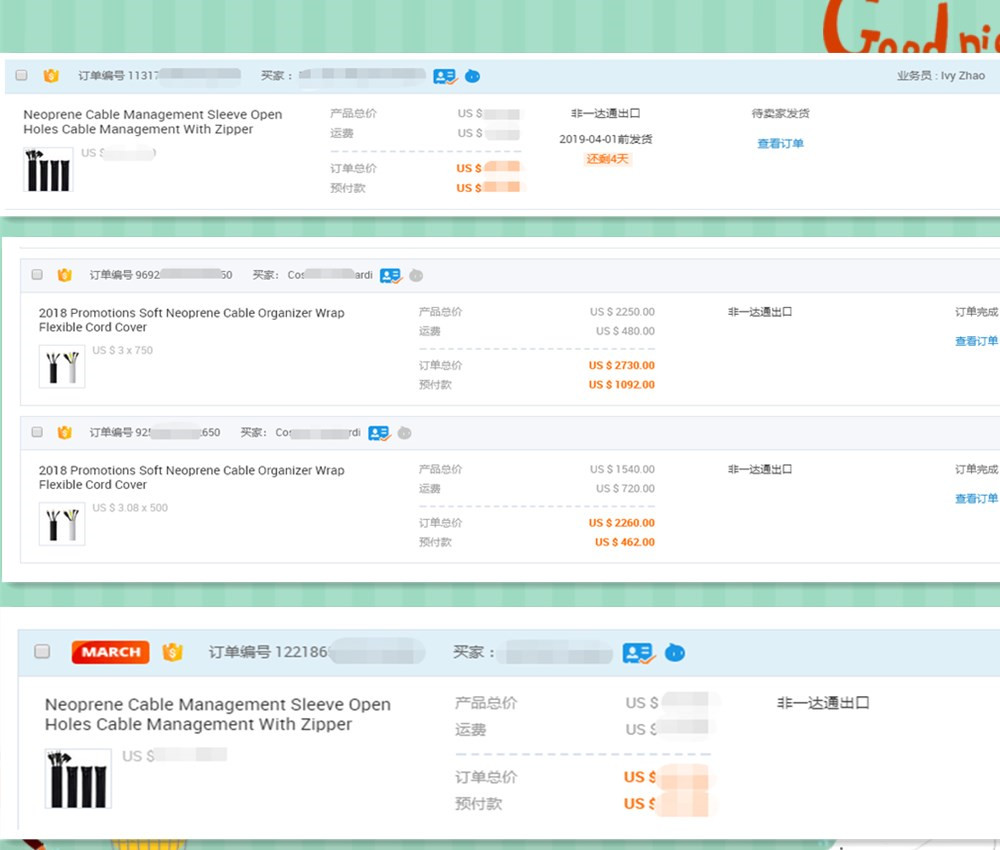
Task: Open 查看订单 link for order 11317
Action: (x=780, y=144)
